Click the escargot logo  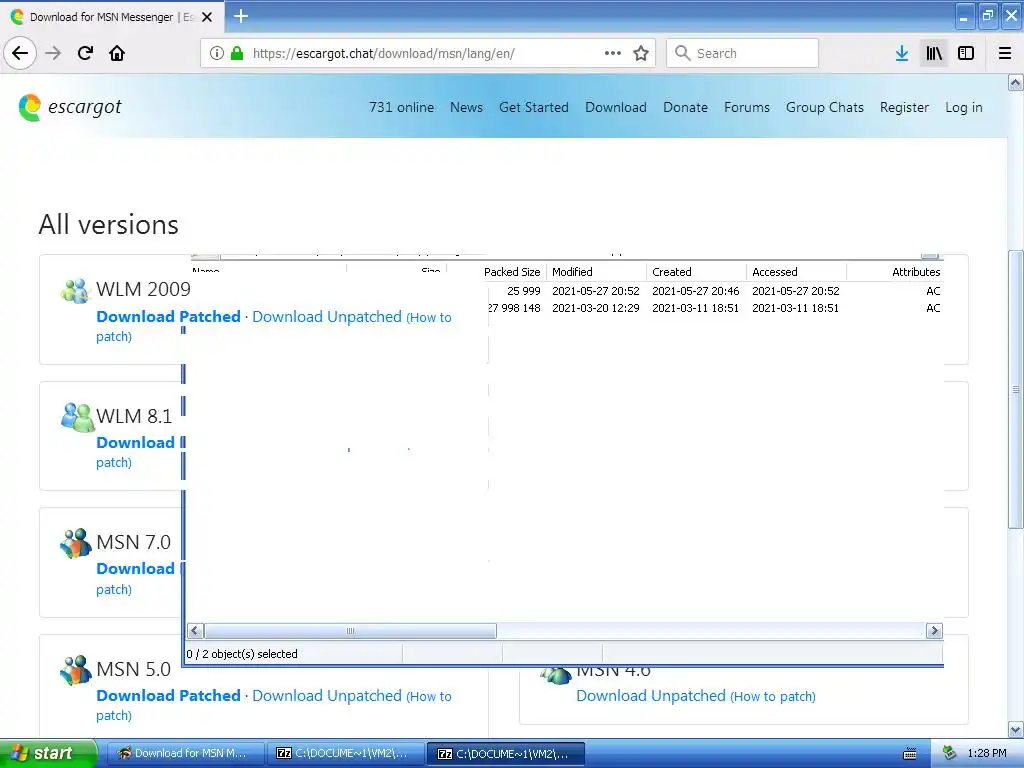click(x=70, y=107)
